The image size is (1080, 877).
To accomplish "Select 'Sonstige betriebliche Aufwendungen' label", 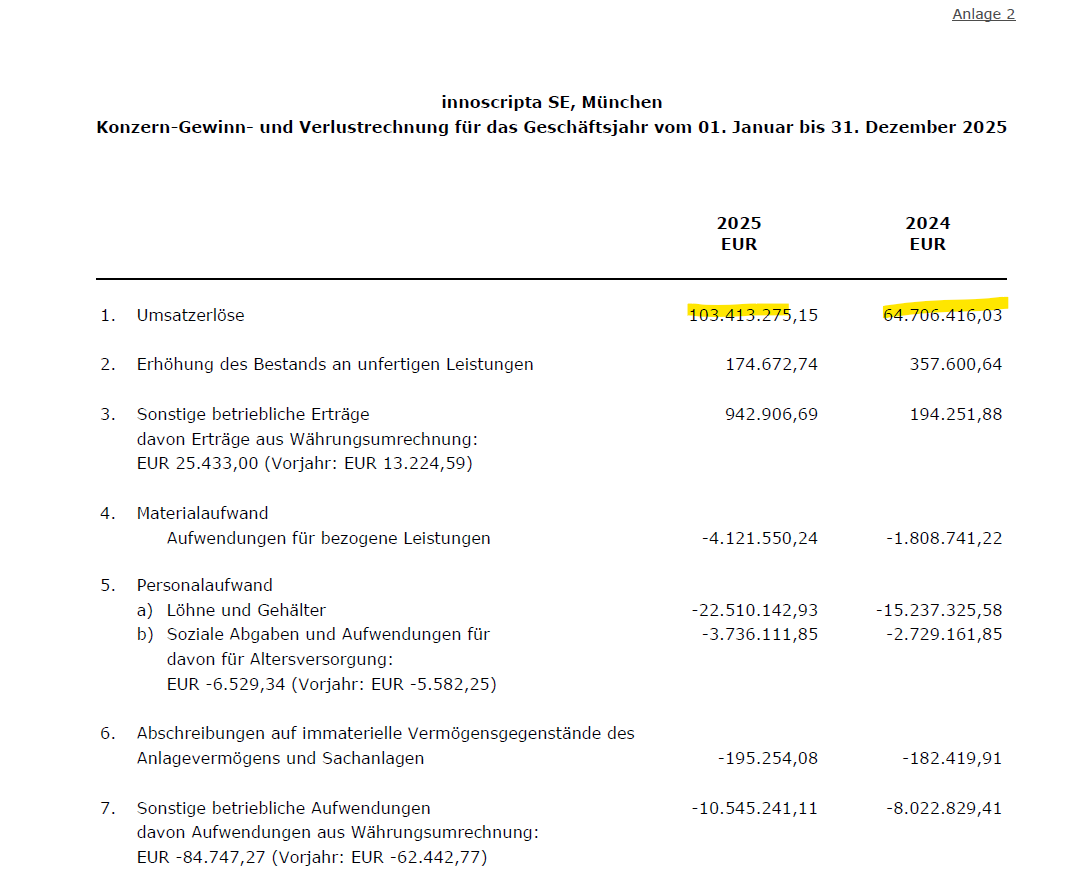I will (284, 809).
